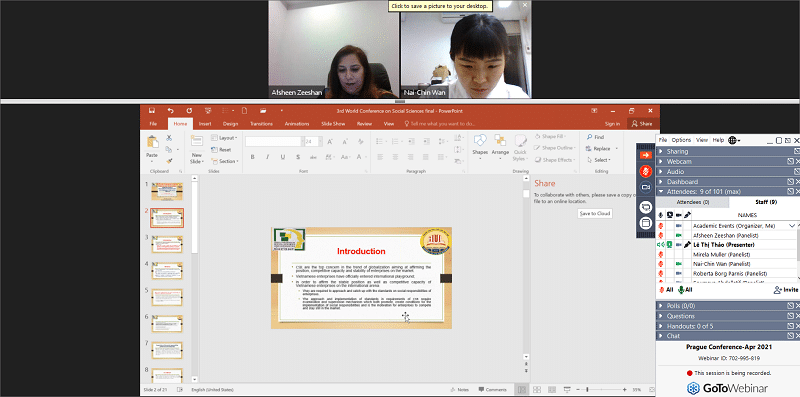Open the Shapes gallery
800x397 pixels.
pyautogui.click(x=480, y=146)
